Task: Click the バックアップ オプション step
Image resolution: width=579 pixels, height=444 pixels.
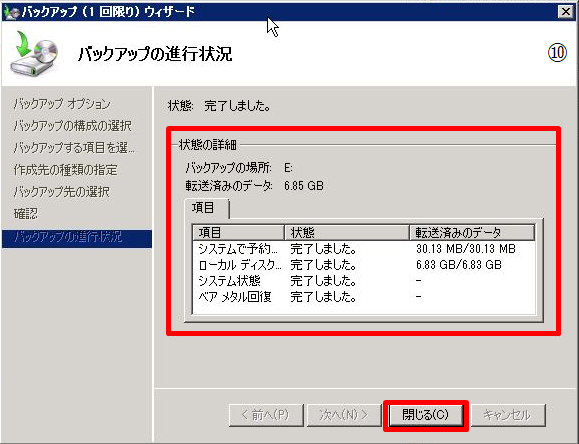Action: tap(62, 104)
